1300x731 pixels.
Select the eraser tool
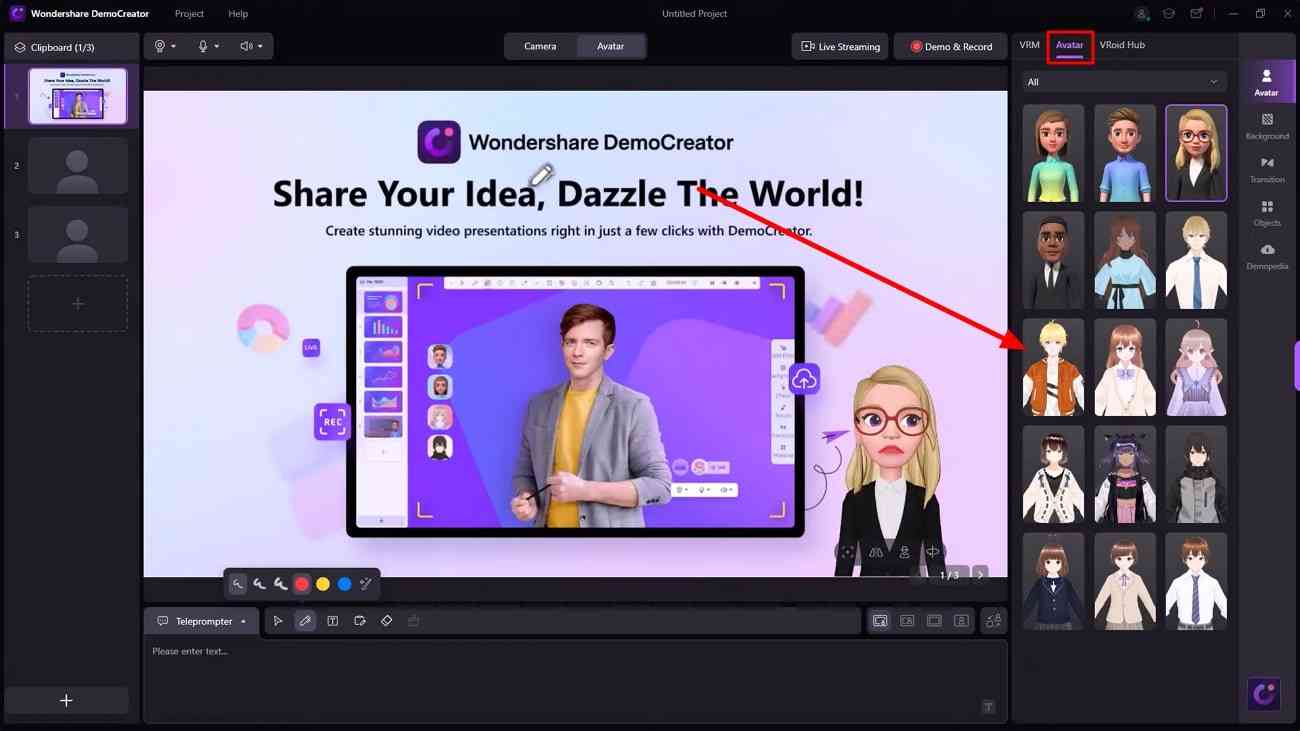(386, 621)
